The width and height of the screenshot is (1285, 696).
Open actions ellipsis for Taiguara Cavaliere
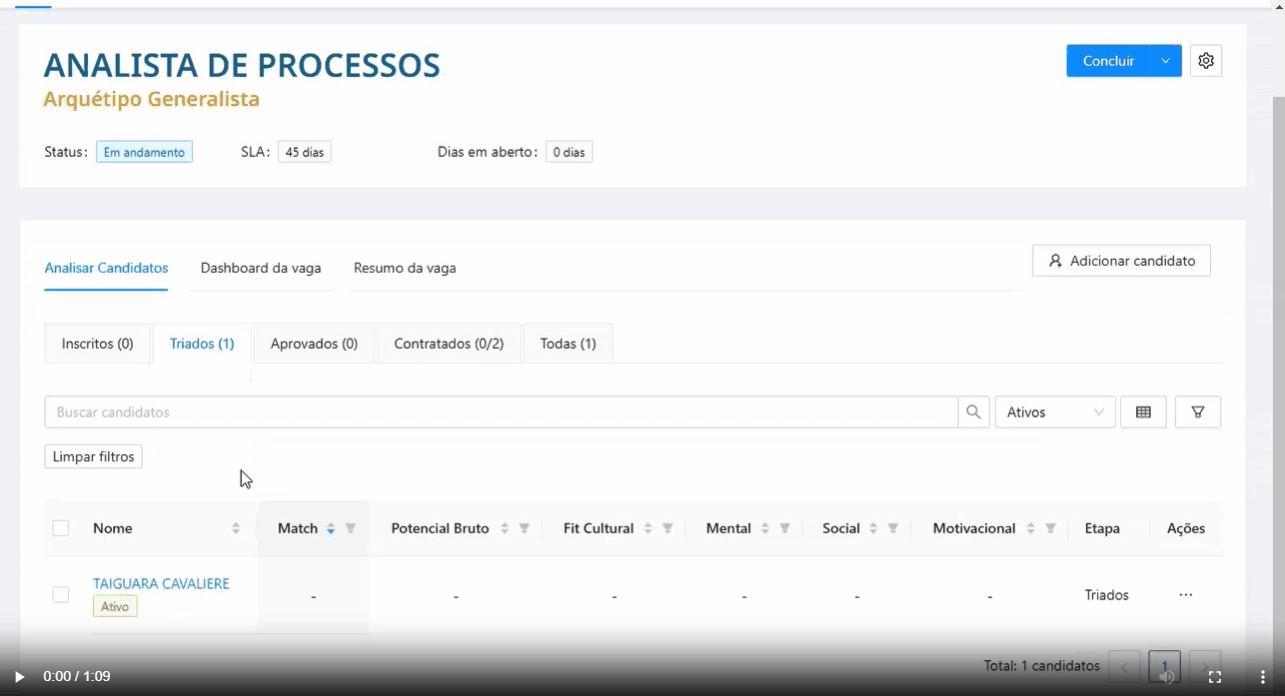point(1186,595)
